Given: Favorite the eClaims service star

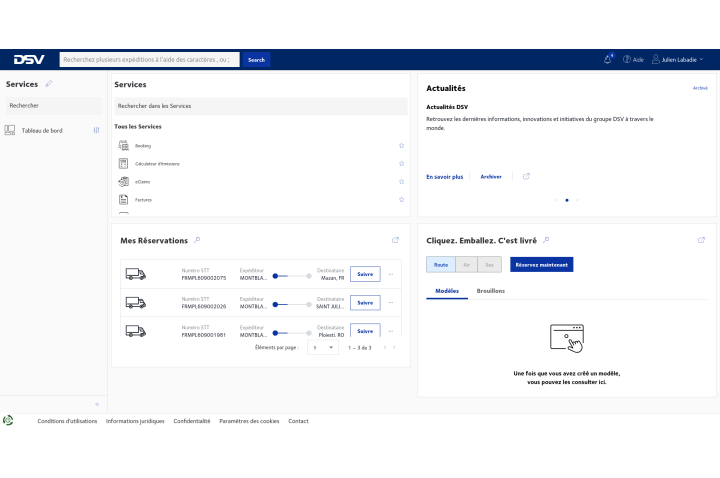Looking at the screenshot, I should click(401, 181).
